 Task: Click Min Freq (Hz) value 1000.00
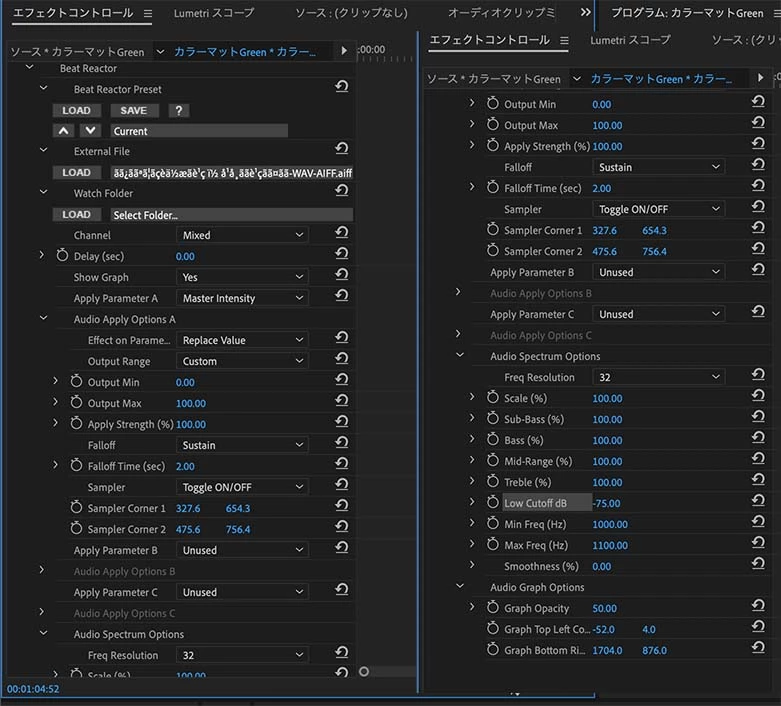[610, 524]
